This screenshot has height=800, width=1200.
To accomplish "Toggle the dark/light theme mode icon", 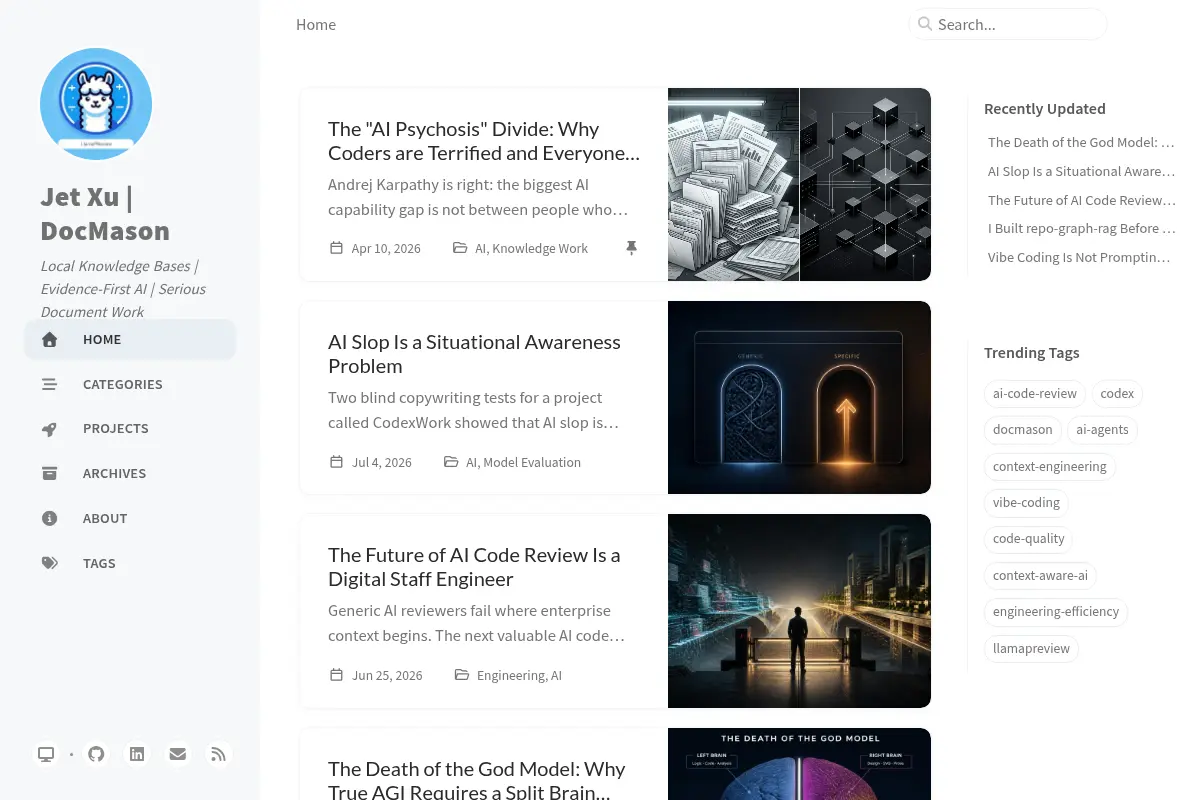I will [46, 754].
